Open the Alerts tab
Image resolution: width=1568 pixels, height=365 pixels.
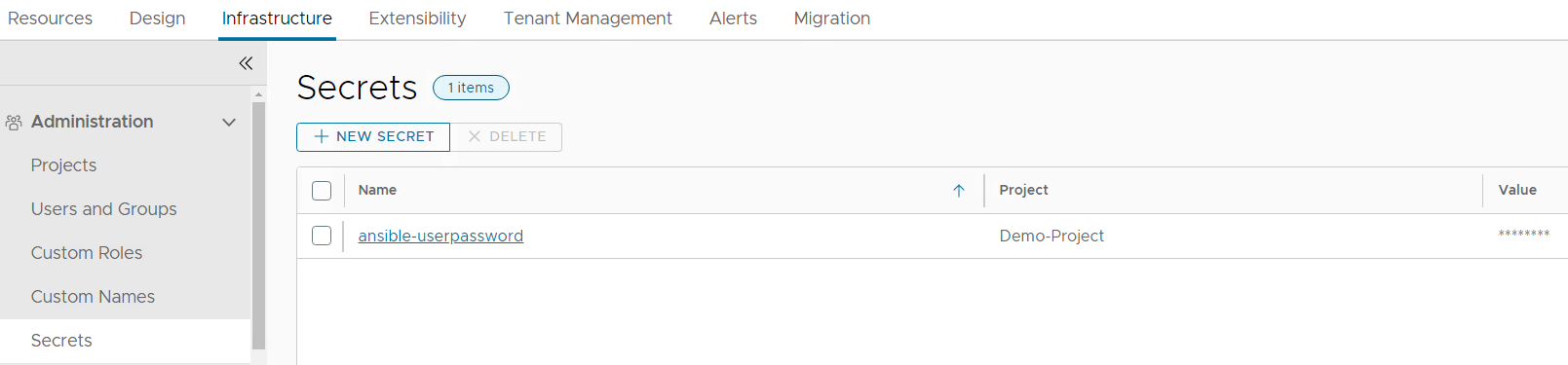733,18
